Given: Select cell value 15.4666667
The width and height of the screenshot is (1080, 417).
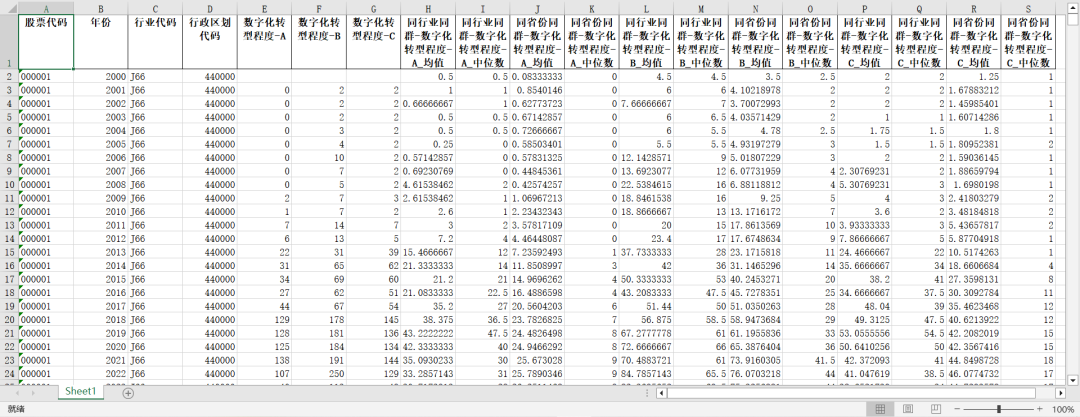Looking at the screenshot, I should (x=428, y=252).
